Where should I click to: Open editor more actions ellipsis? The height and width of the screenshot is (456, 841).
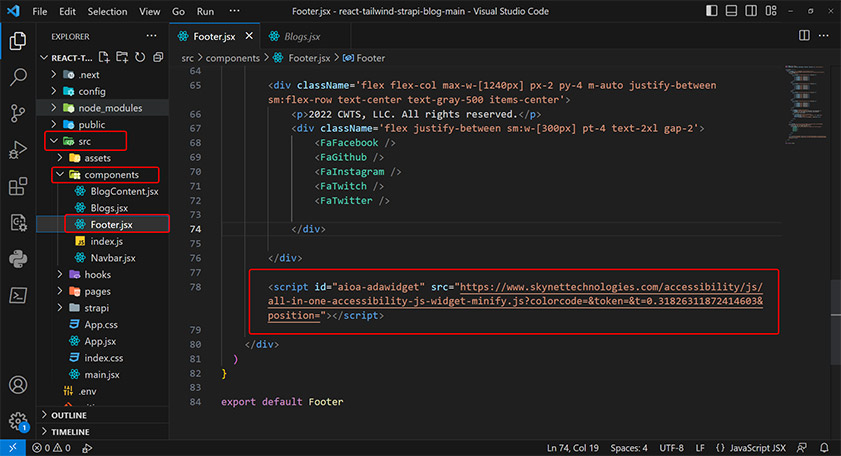pyautogui.click(x=824, y=35)
